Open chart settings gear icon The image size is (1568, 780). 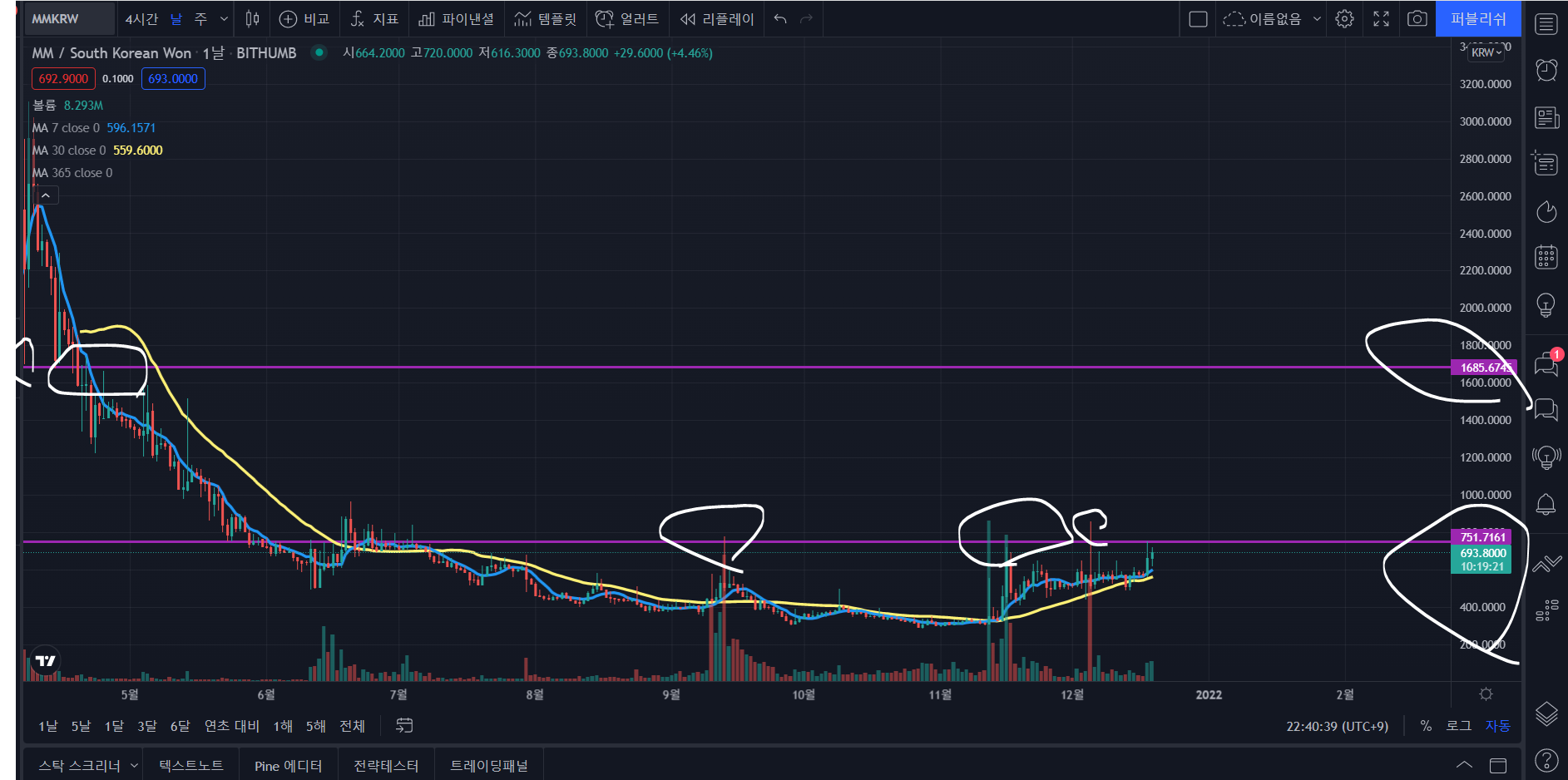click(x=1344, y=18)
